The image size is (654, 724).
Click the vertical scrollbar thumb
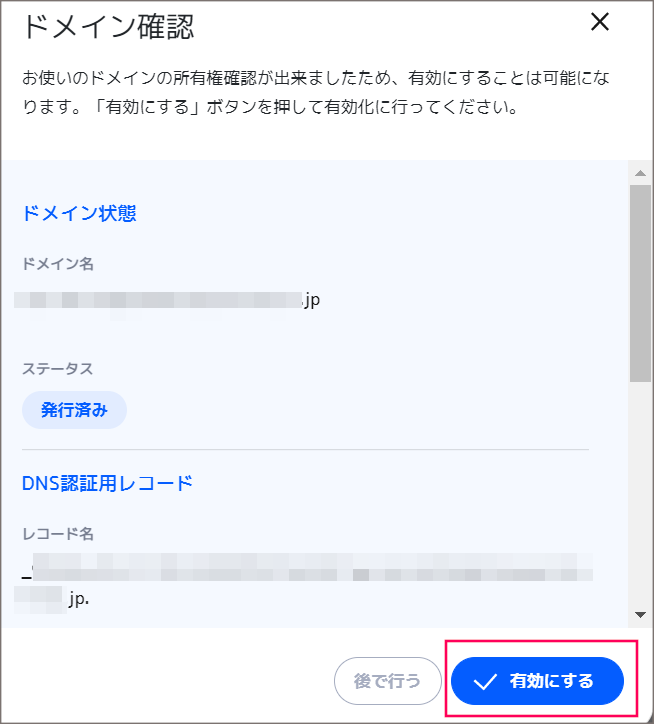tap(640, 283)
